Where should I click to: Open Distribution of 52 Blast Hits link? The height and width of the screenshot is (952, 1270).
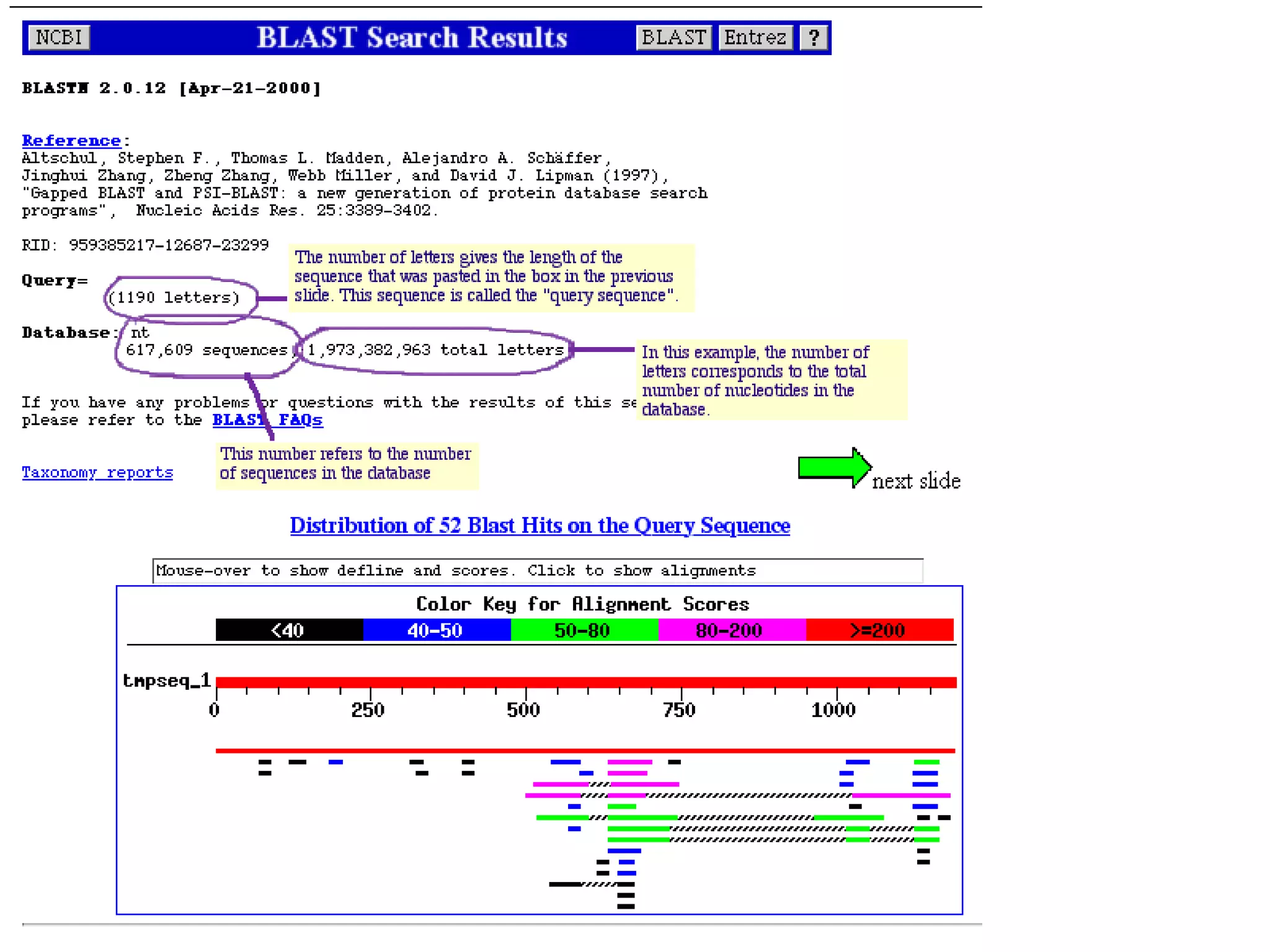pyautogui.click(x=540, y=525)
